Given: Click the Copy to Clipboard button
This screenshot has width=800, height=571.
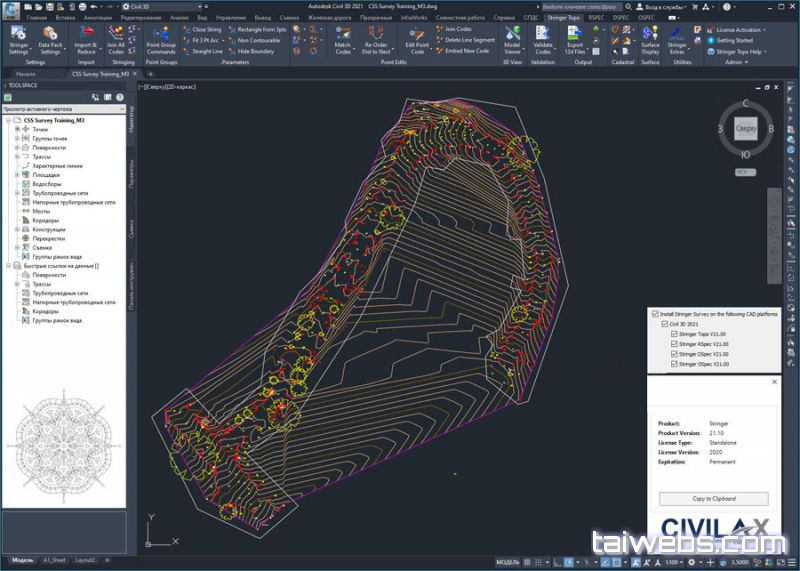Looking at the screenshot, I should click(714, 498).
